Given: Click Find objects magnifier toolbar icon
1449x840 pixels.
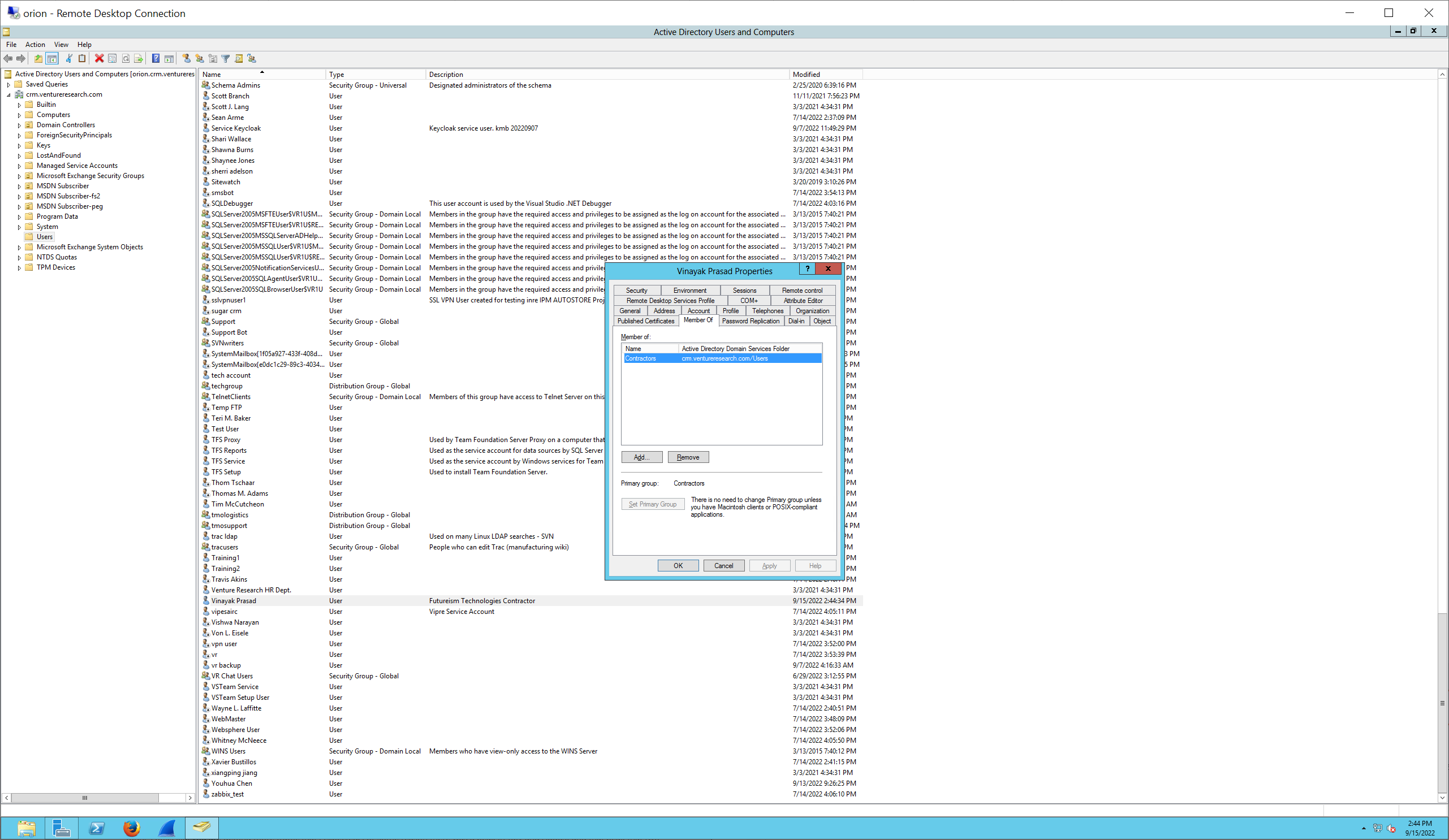Looking at the screenshot, I should click(x=239, y=58).
